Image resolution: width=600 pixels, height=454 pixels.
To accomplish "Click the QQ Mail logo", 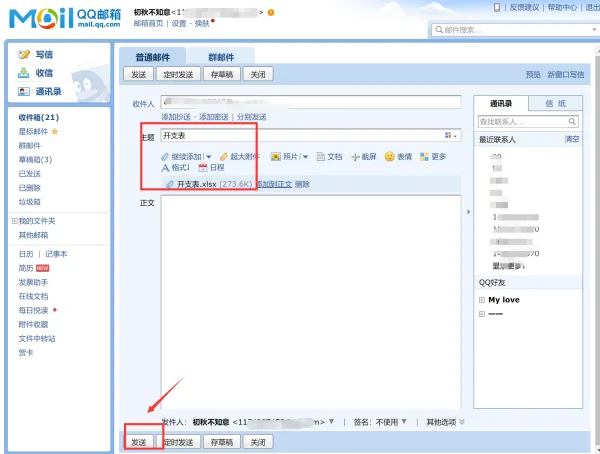I will coord(65,18).
